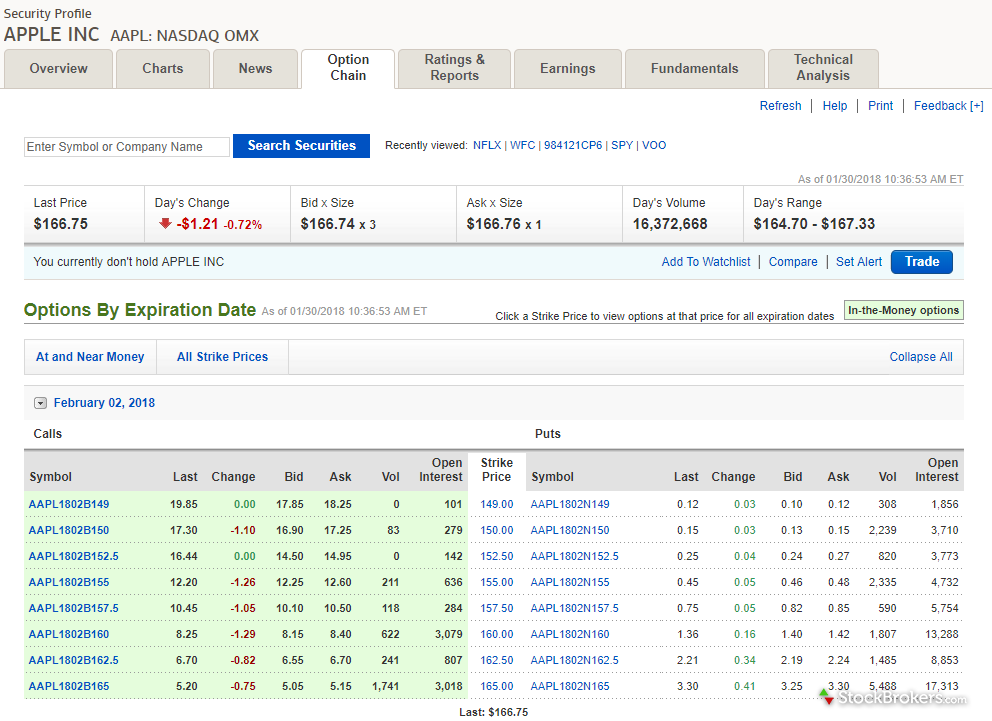Open put option AAPL1802N155
Viewport: 992px width, 721px height.
569,582
